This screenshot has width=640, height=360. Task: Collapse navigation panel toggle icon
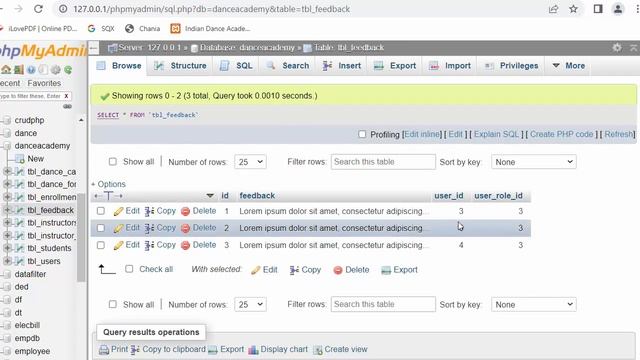click(93, 48)
